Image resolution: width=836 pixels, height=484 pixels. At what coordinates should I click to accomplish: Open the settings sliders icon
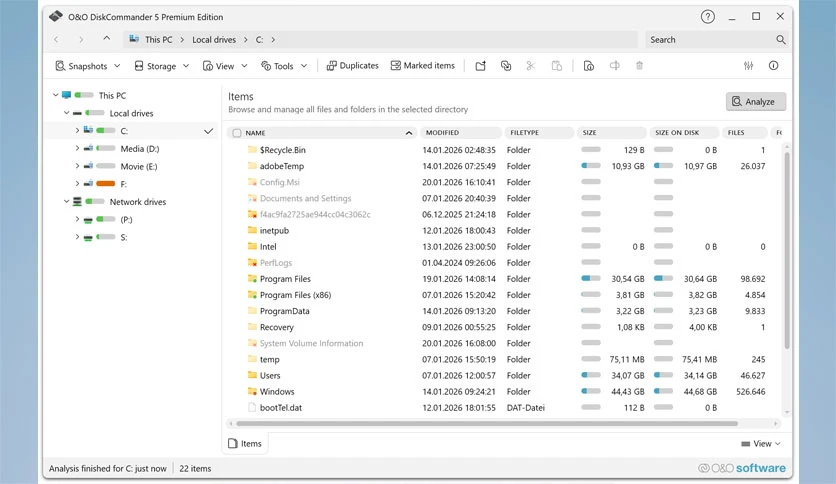click(749, 66)
